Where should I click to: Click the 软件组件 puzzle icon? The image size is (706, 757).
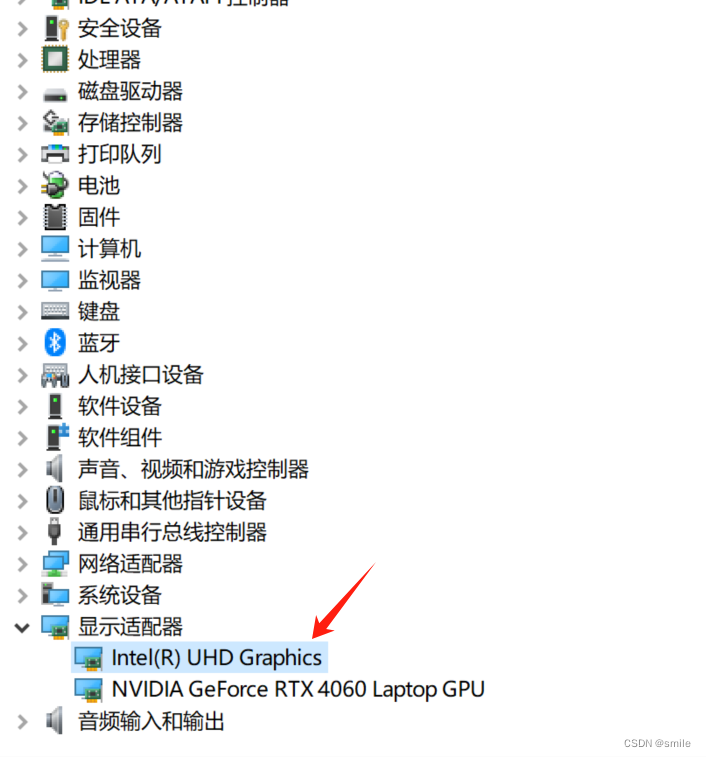click(x=57, y=437)
